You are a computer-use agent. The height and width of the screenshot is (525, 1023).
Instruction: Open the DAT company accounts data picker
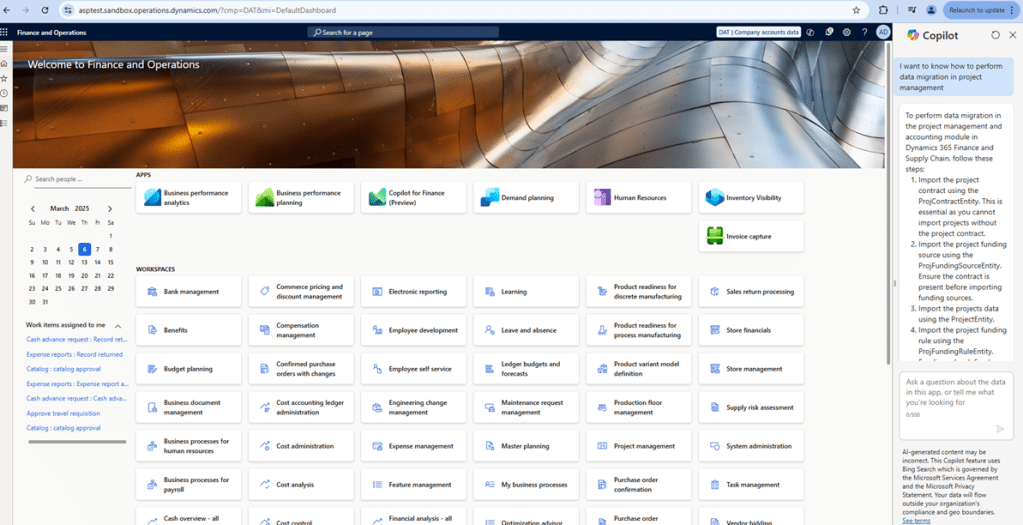coord(759,32)
